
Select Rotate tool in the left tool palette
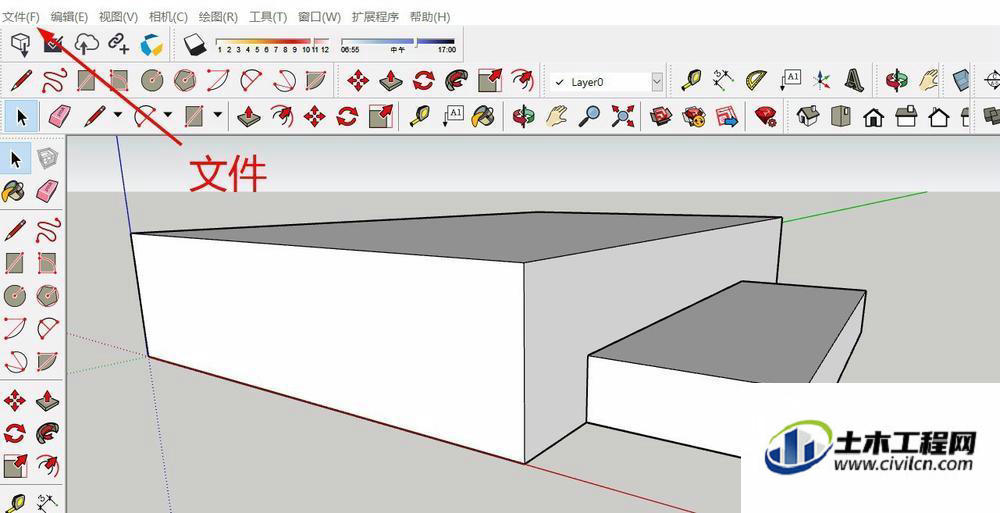pyautogui.click(x=14, y=433)
